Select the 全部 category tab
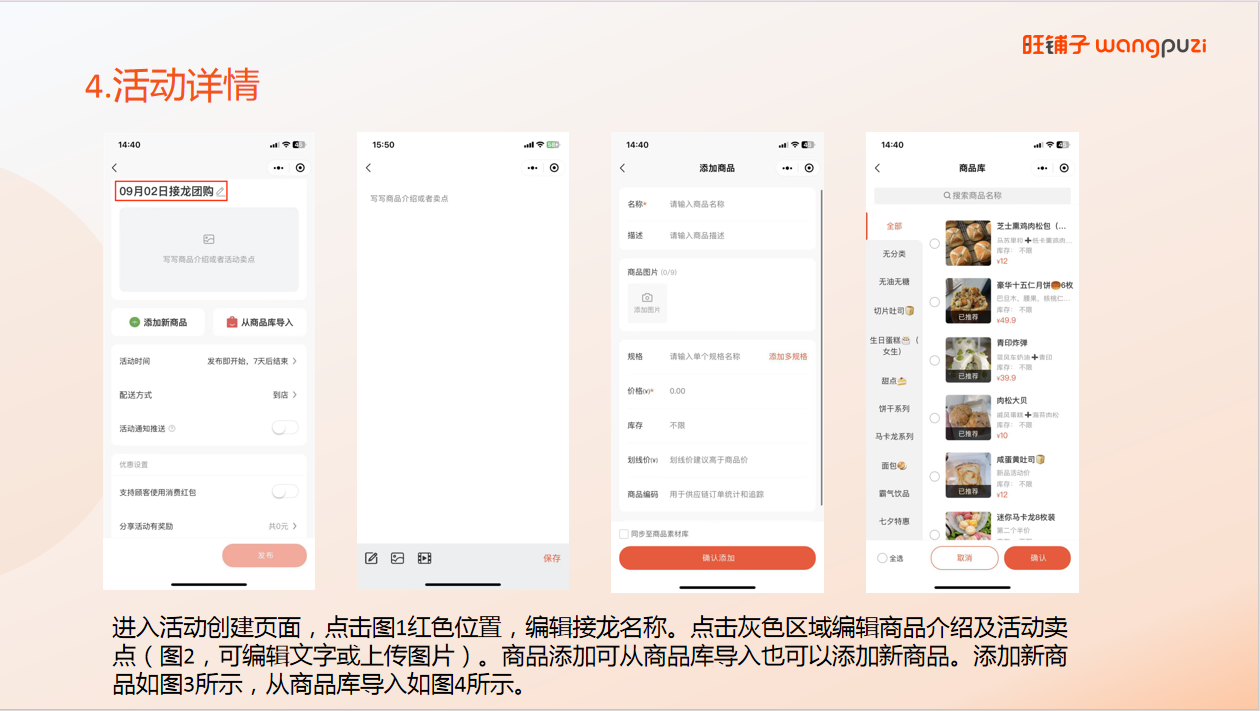1260x711 pixels. click(x=894, y=226)
